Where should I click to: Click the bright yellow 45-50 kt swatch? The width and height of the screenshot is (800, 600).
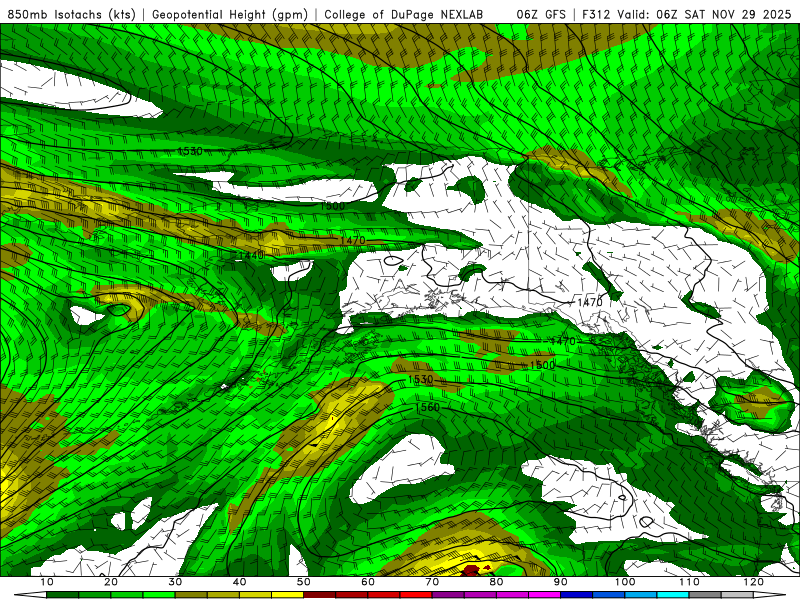click(x=287, y=595)
